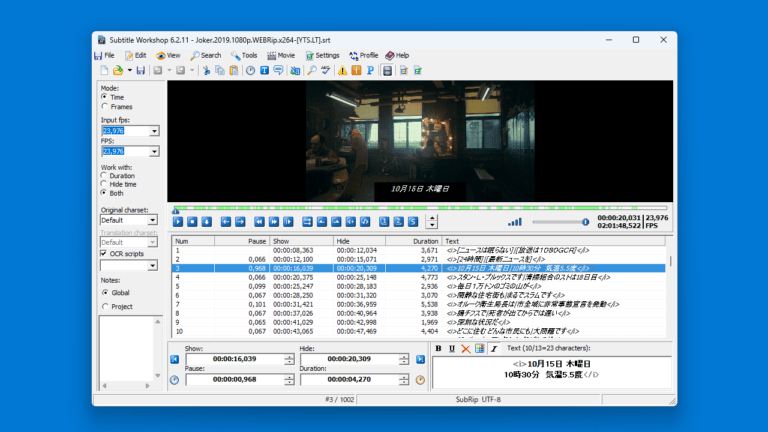
Task: Remove text tags with the red X icon
Action: tap(466, 349)
